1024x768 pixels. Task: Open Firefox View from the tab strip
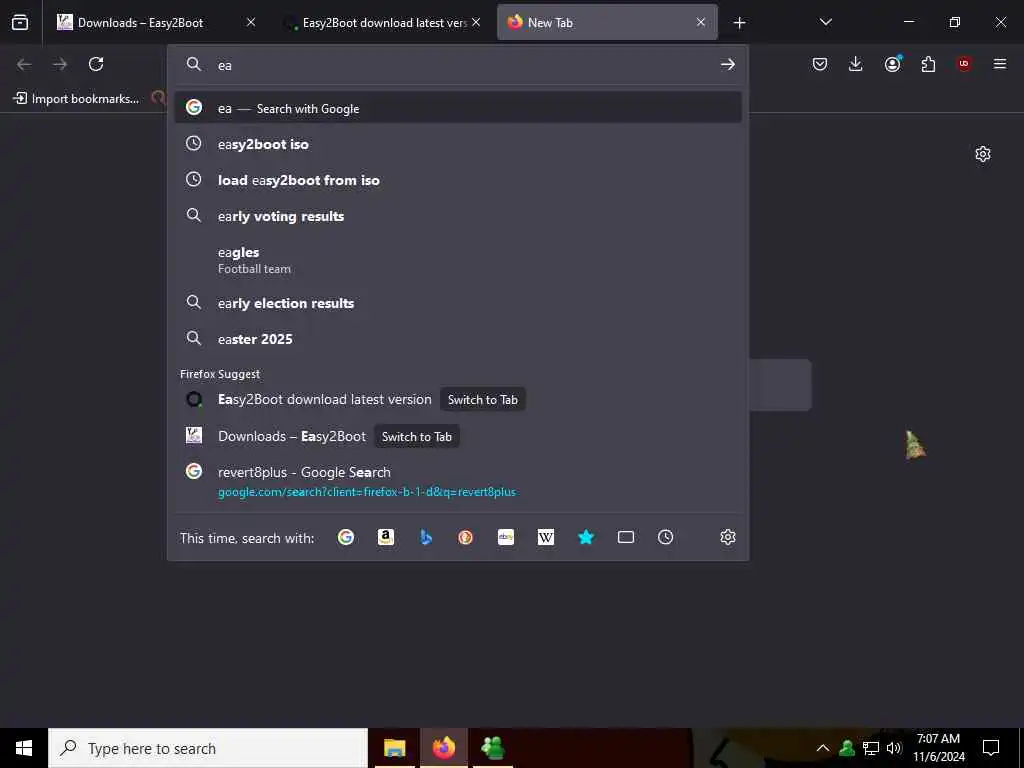pyautogui.click(x=20, y=23)
